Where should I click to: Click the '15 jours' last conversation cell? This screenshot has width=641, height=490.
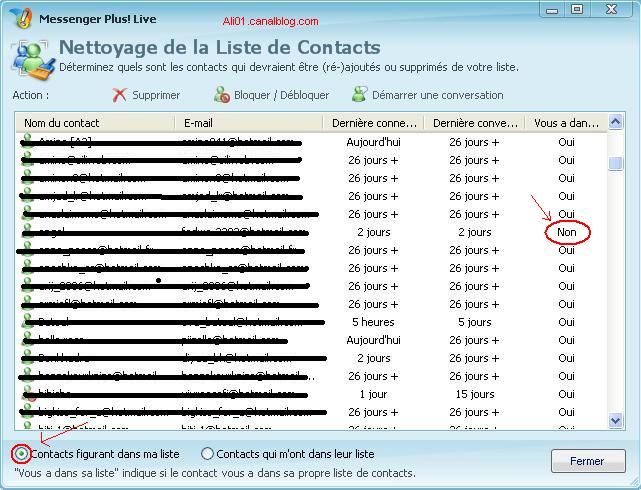[x=475, y=394]
